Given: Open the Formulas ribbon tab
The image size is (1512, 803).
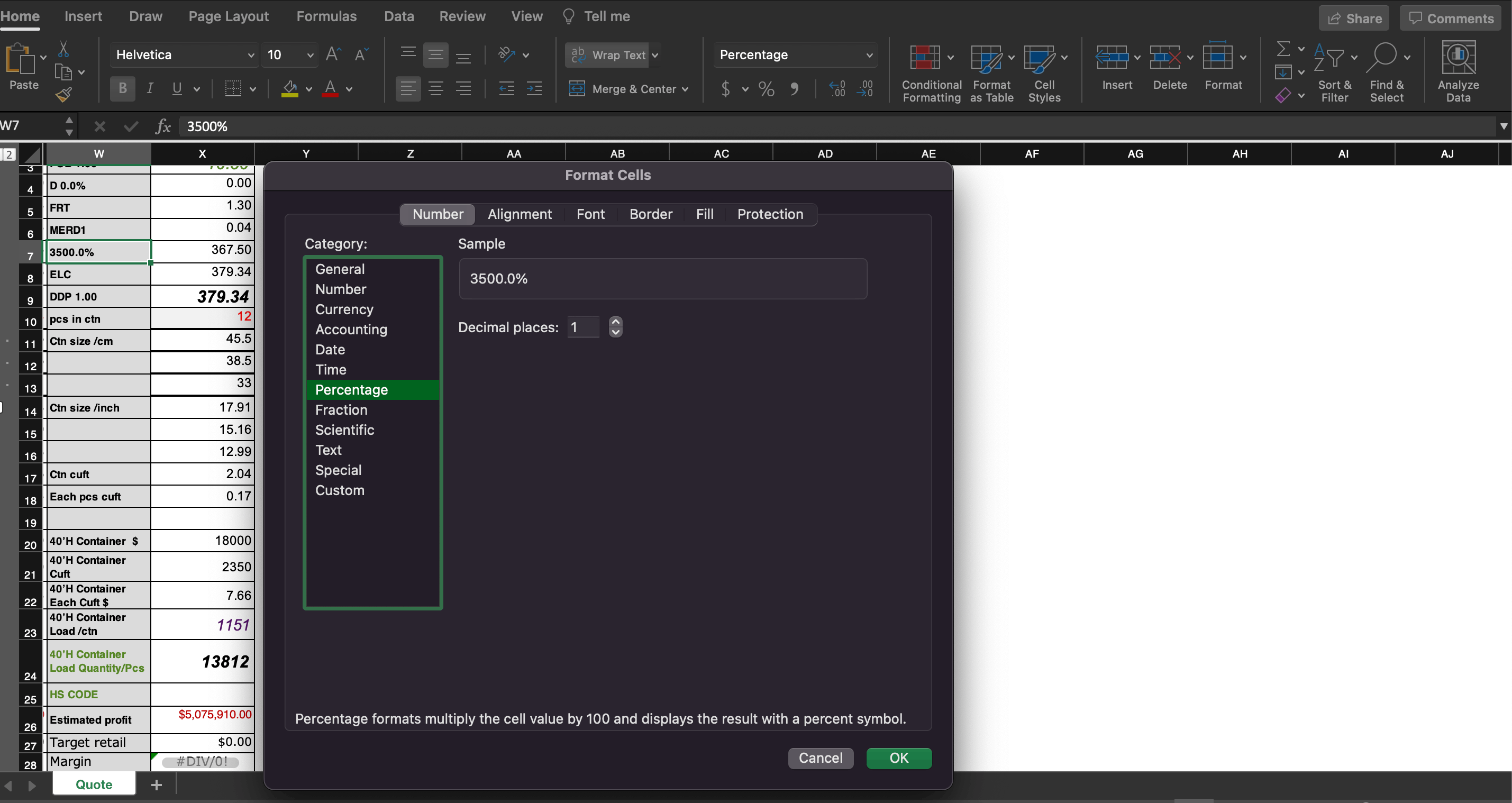Looking at the screenshot, I should (326, 16).
